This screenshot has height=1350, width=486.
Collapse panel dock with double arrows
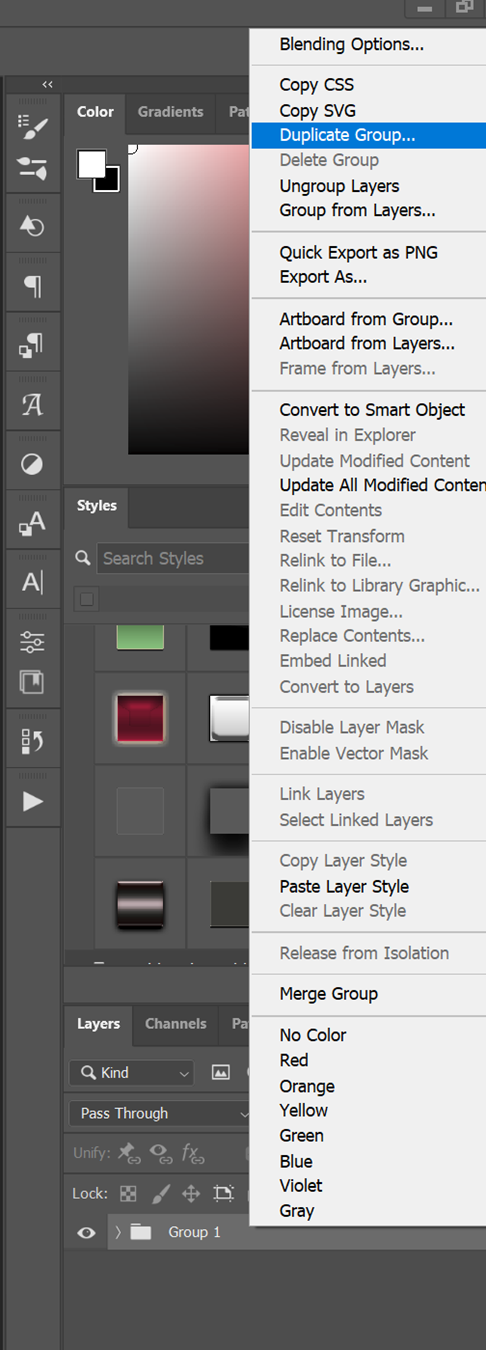click(x=47, y=84)
